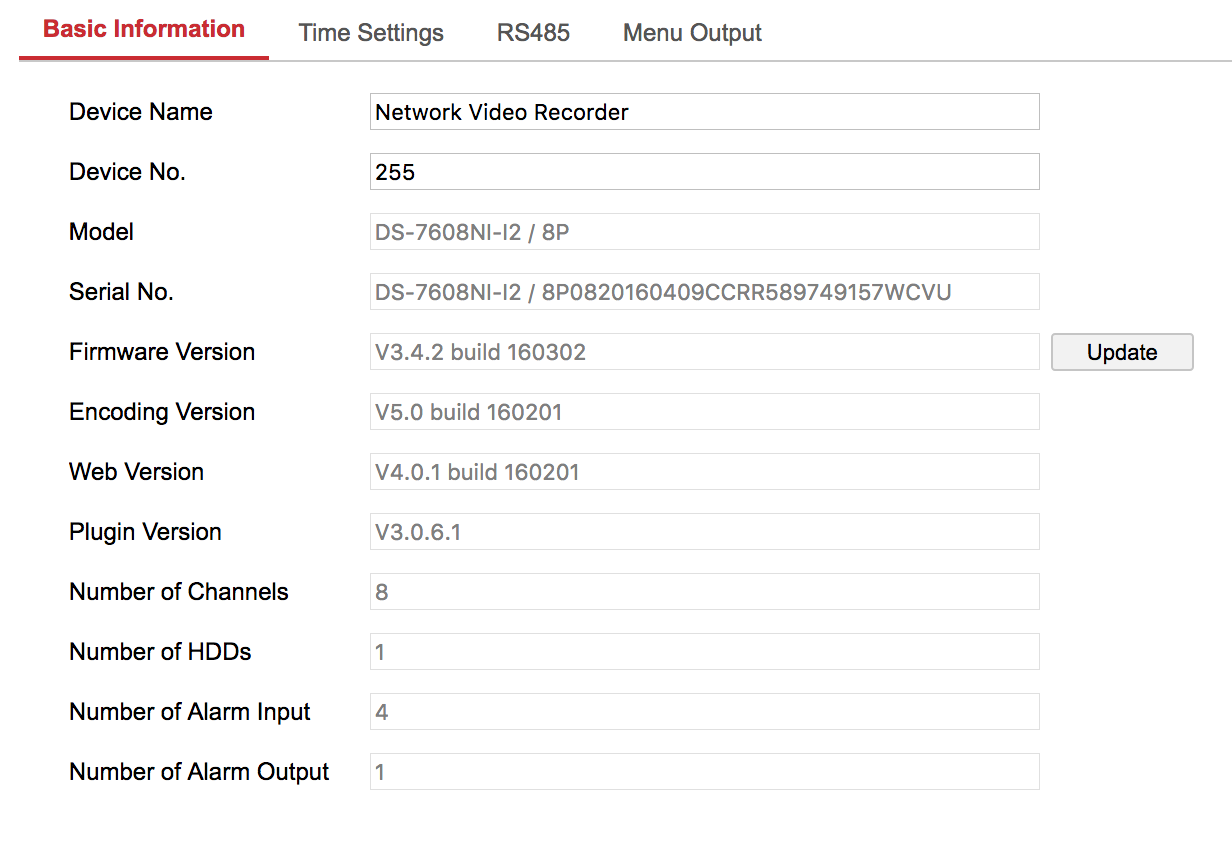Click the Device Name label

coord(141,112)
